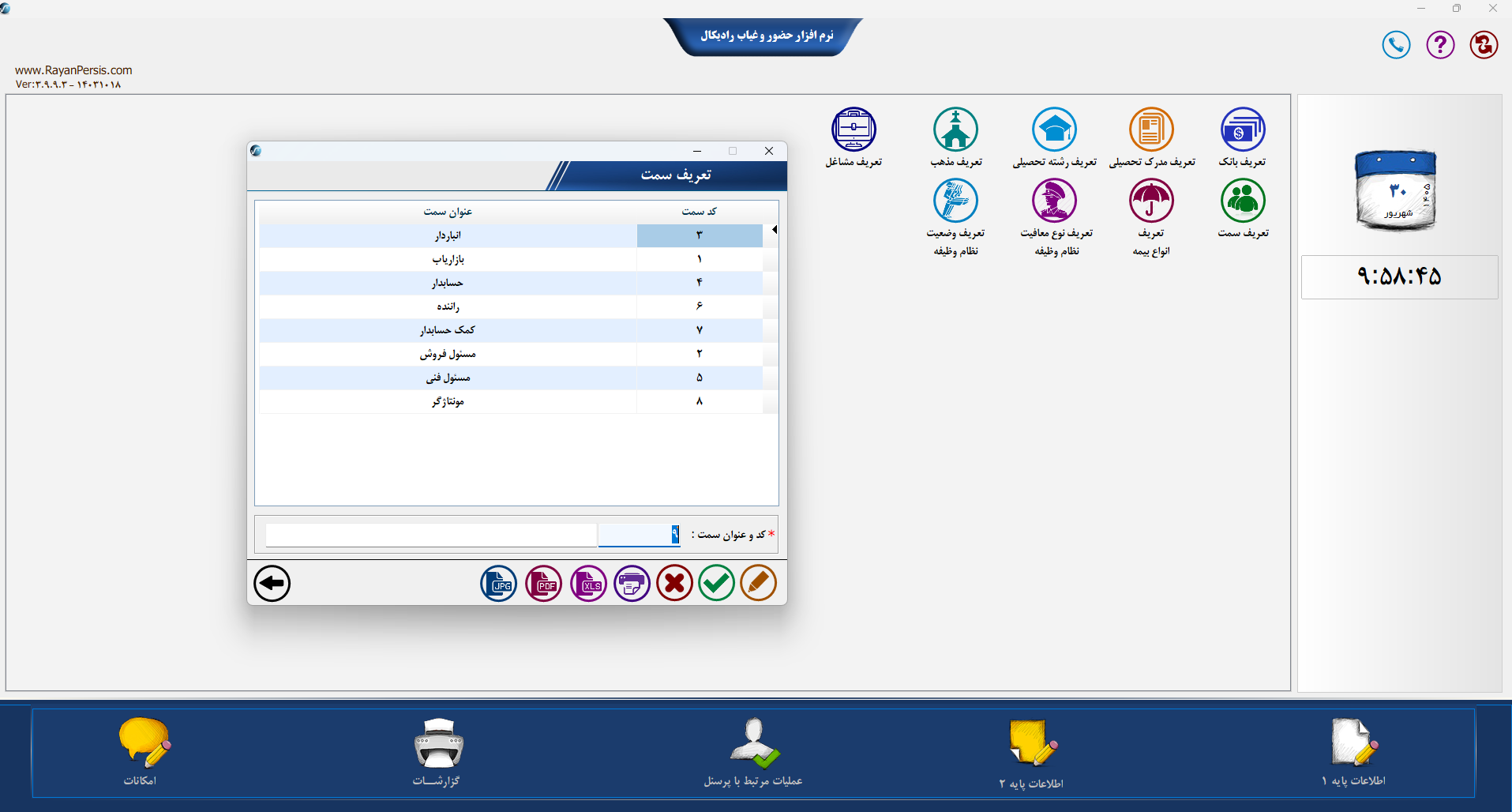Image resolution: width=1512 pixels, height=812 pixels.
Task: Open the تعریف مشاغل (jobs) icon
Action: 854,130
